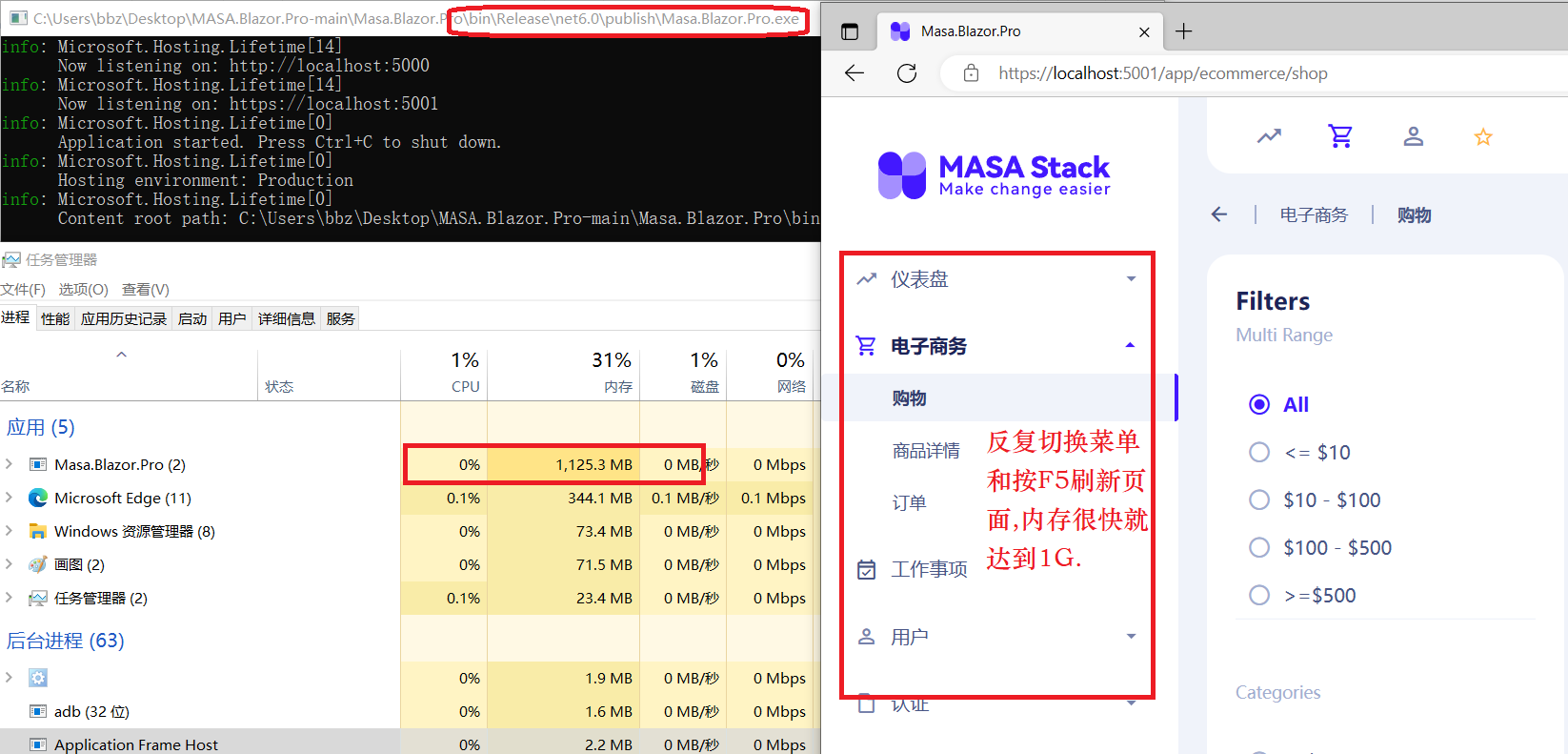Click the 购物 breadcrumb item
Viewport: 1568px width, 754px height.
1415,214
